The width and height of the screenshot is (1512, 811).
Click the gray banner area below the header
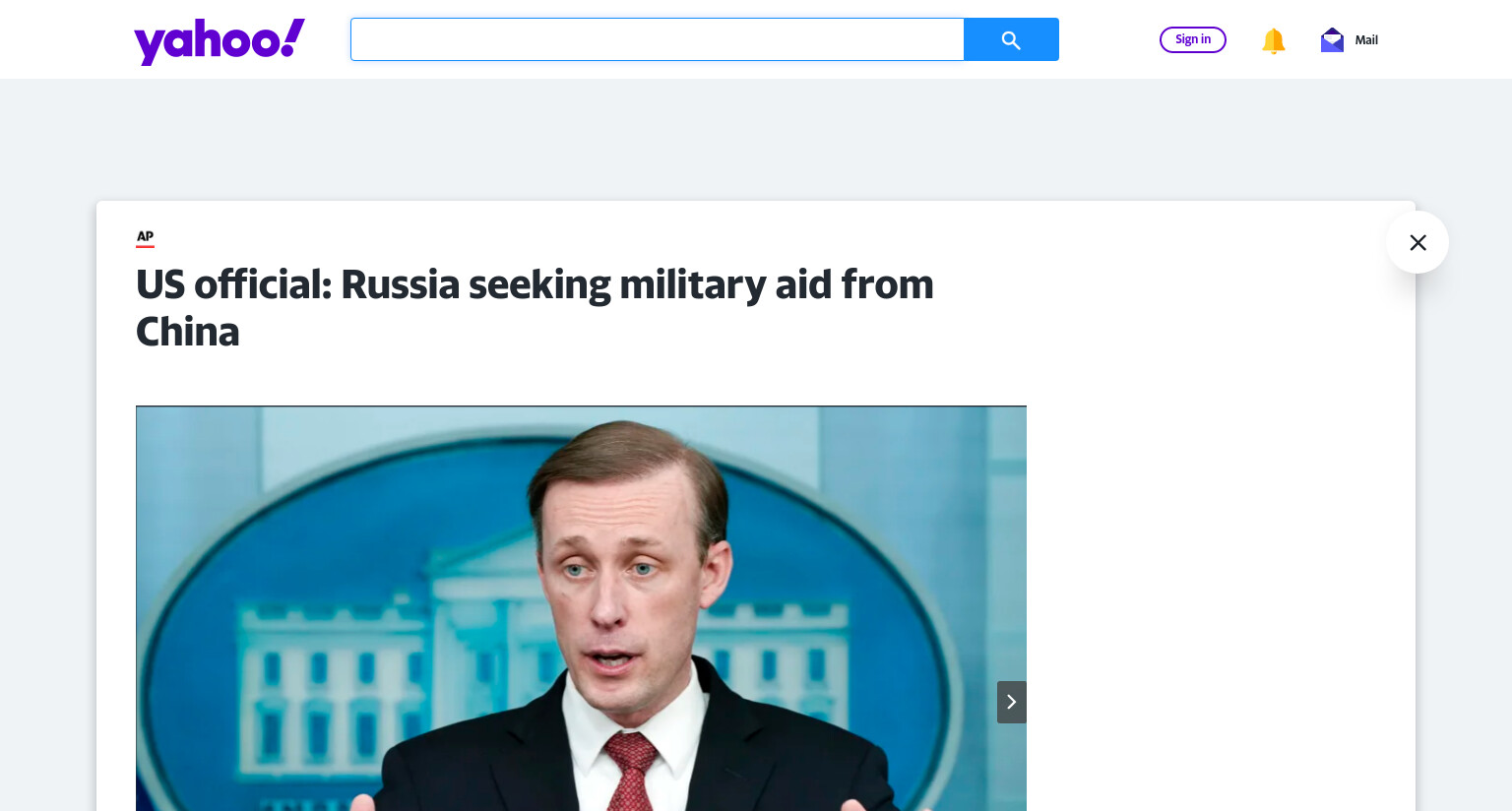coord(756,140)
